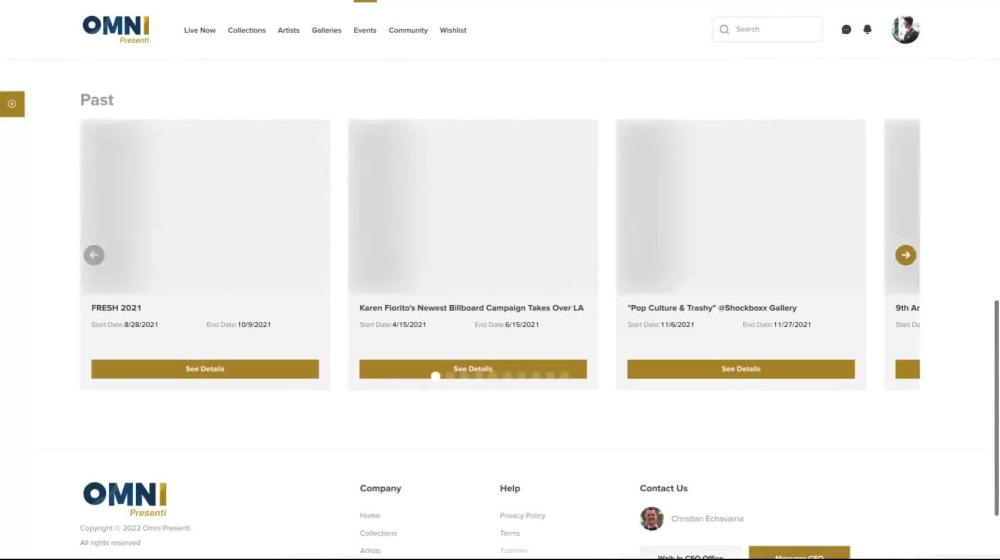Click the Copyright 2022 Omni Presenti text

pyautogui.click(x=135, y=528)
